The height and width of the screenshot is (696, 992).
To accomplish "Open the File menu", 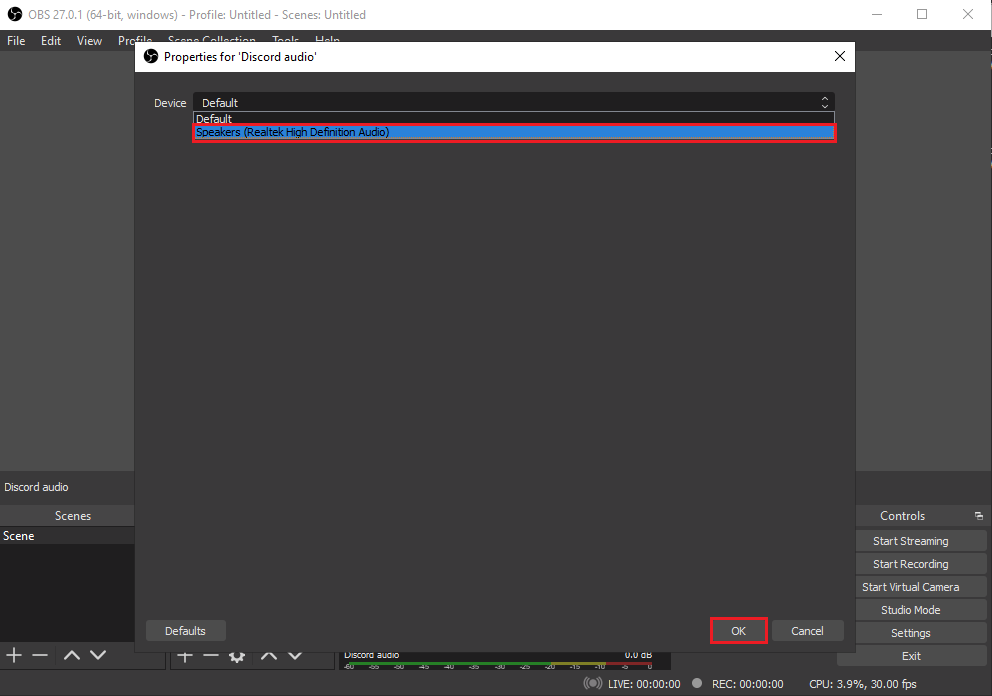I will (16, 40).
